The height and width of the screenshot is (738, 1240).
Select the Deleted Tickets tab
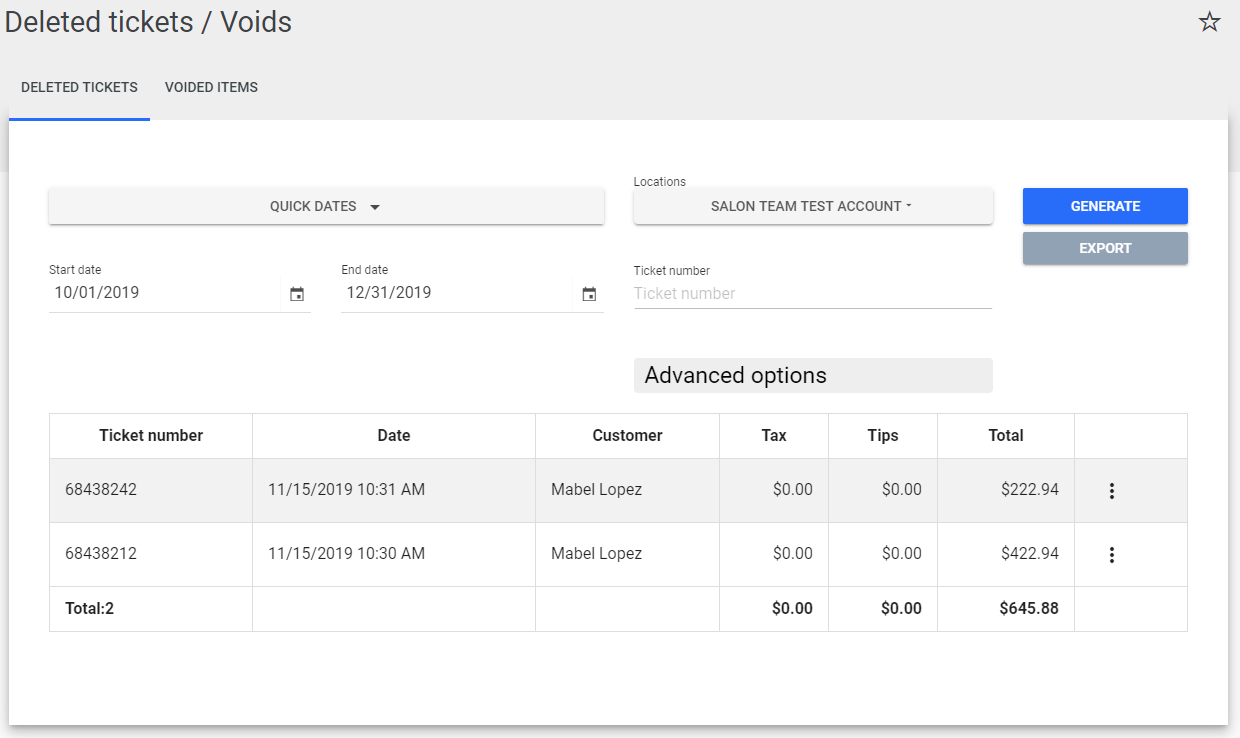click(x=79, y=88)
